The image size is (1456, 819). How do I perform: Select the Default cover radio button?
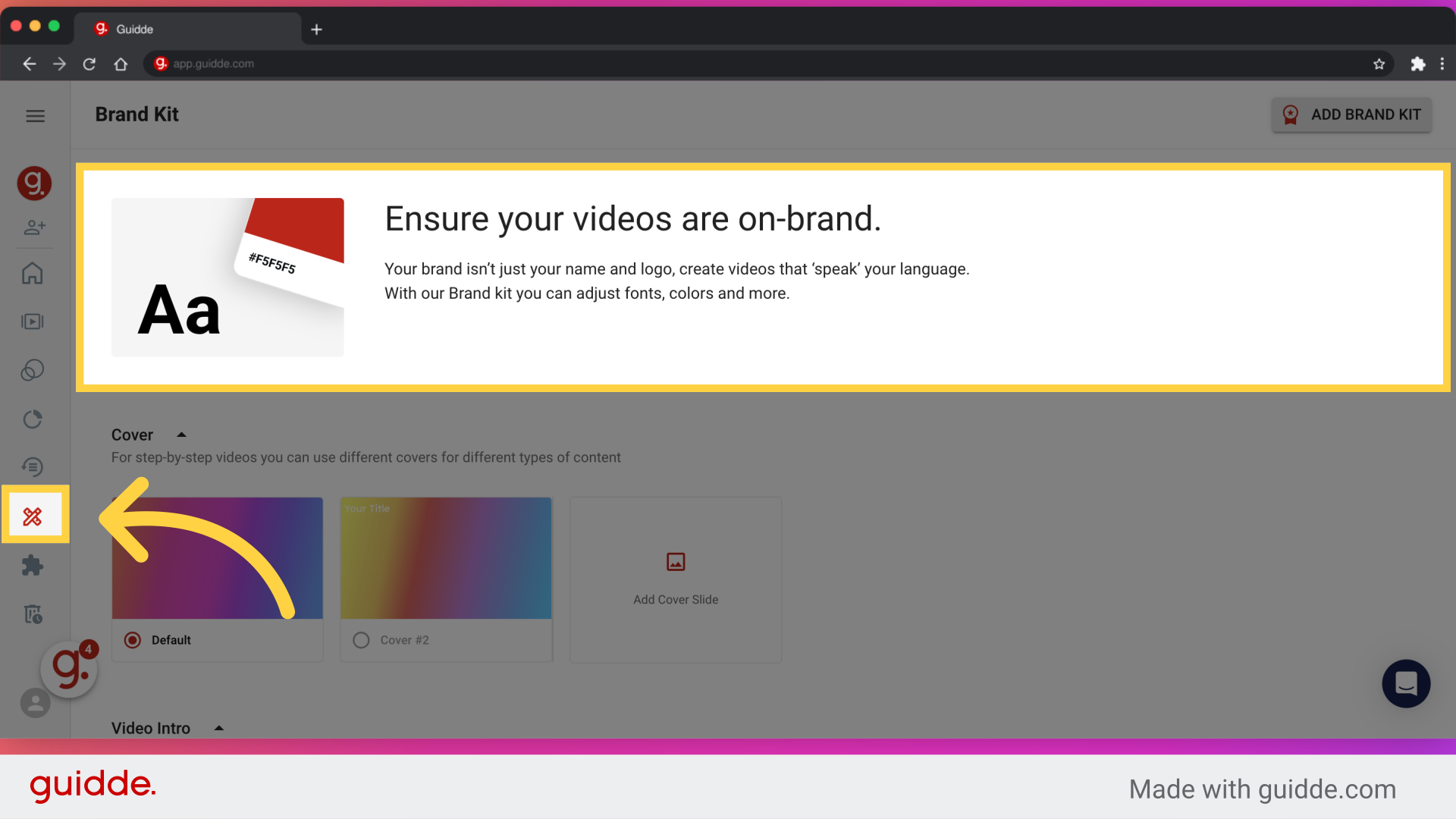click(133, 639)
